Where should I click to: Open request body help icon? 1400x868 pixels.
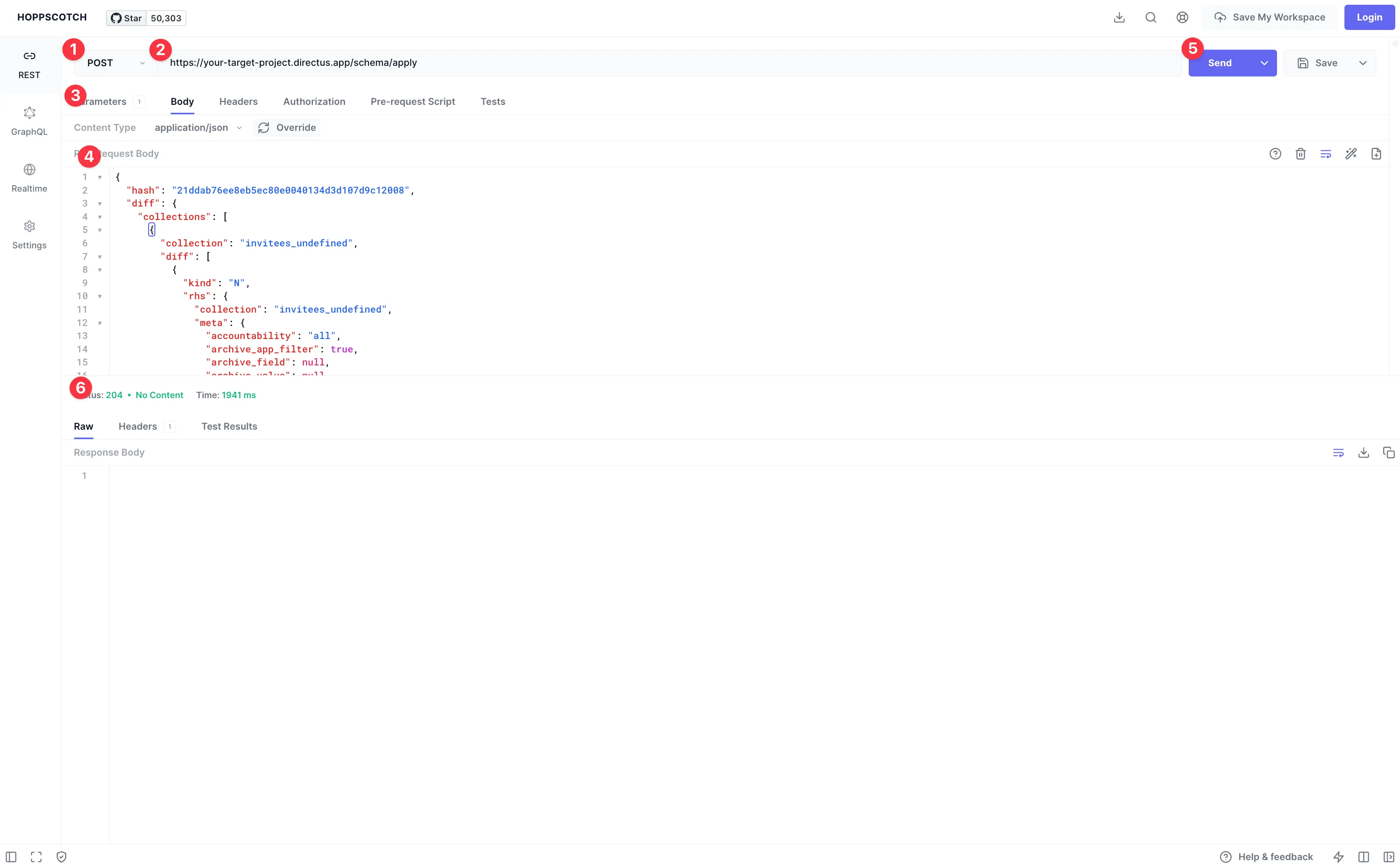point(1275,154)
